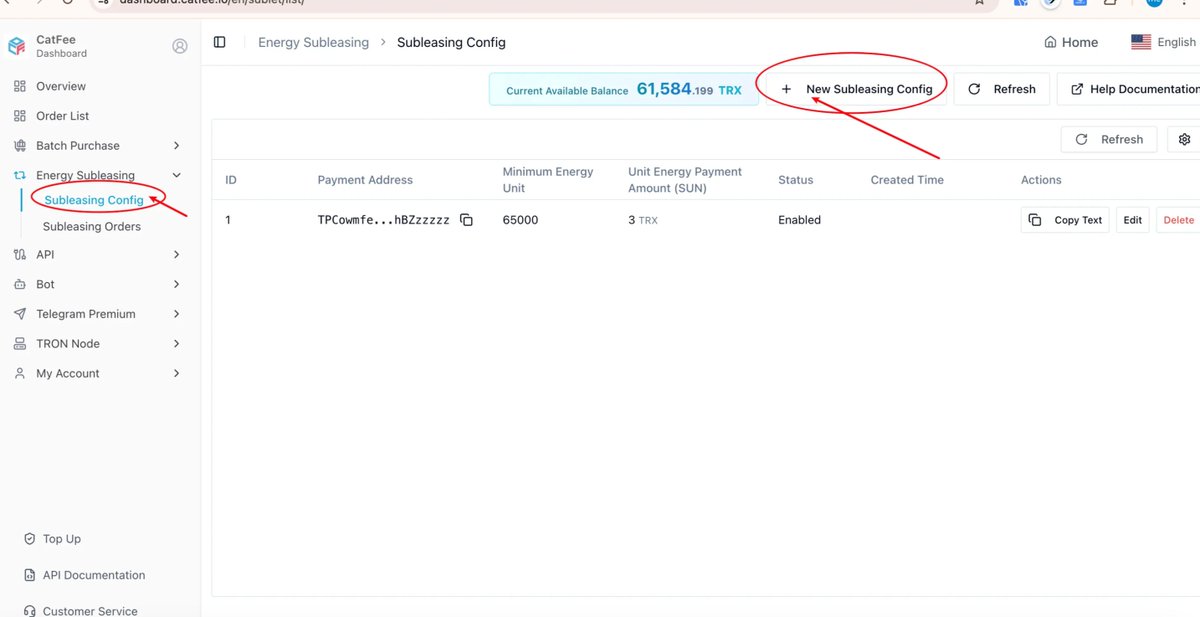Select Subleasing Orders submenu item
The image size is (1200, 617).
coord(92,227)
